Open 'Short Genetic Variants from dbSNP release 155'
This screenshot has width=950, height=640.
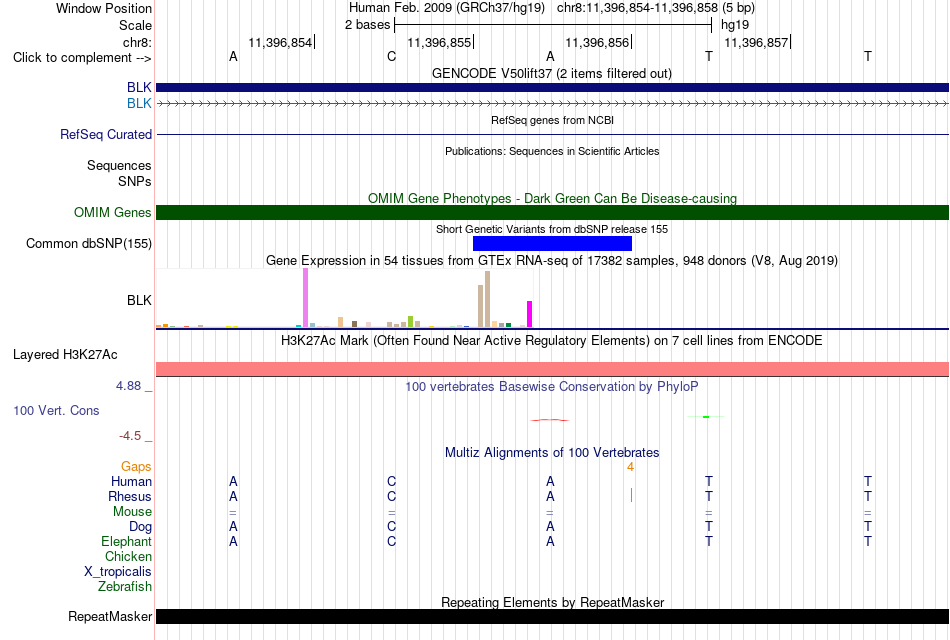click(x=552, y=229)
